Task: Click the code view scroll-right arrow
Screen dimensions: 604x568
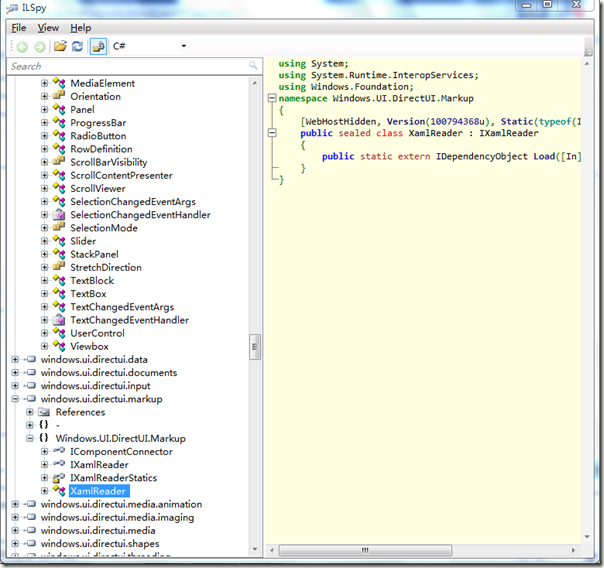Action: pos(573,550)
